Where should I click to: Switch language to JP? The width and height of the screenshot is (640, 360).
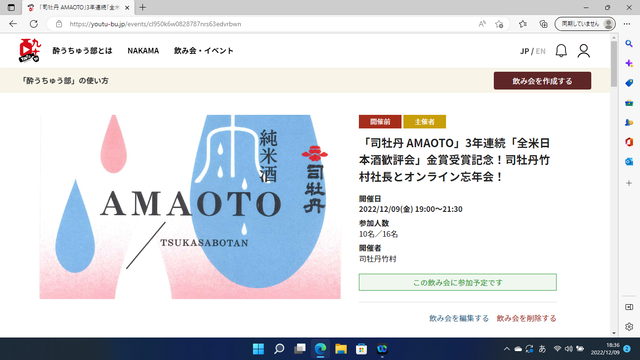[x=524, y=51]
